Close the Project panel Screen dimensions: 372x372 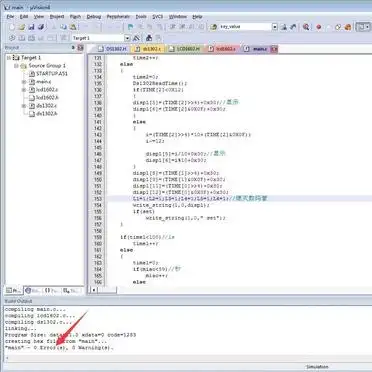click(x=80, y=48)
